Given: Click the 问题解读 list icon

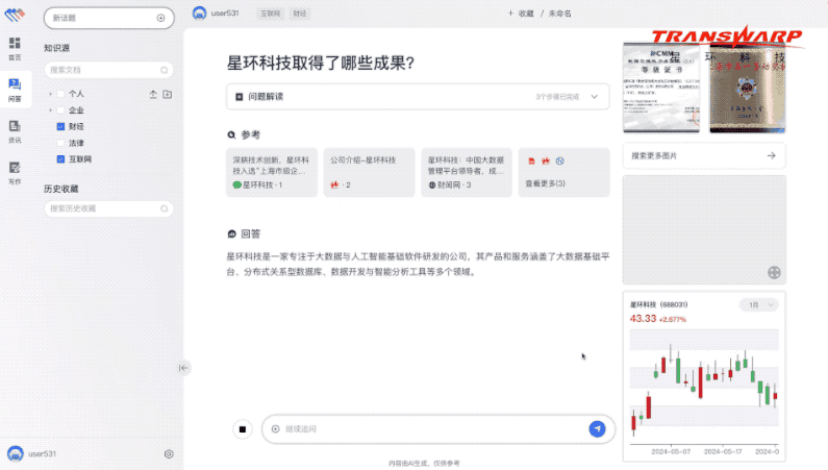Looking at the screenshot, I should pos(239,97).
